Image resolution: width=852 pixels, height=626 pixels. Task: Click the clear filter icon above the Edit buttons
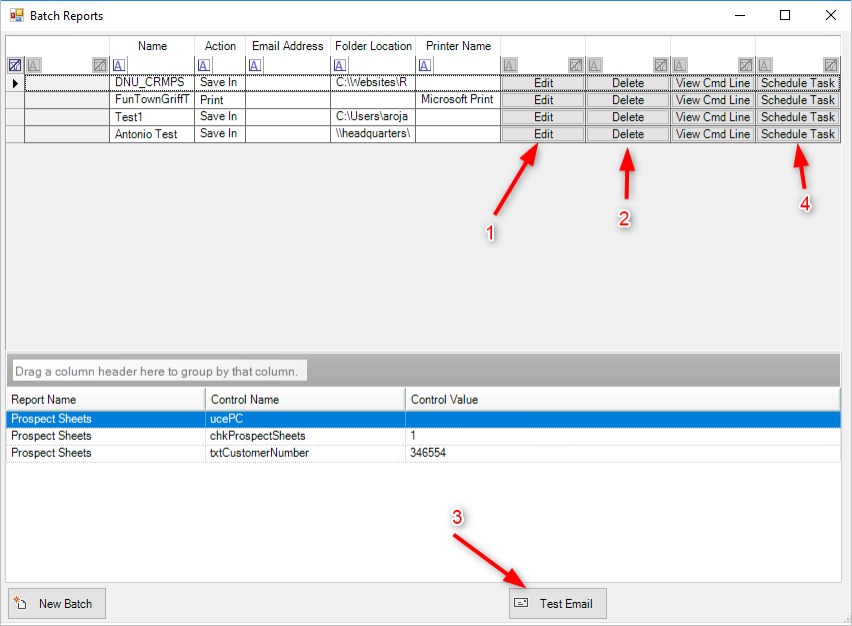575,63
